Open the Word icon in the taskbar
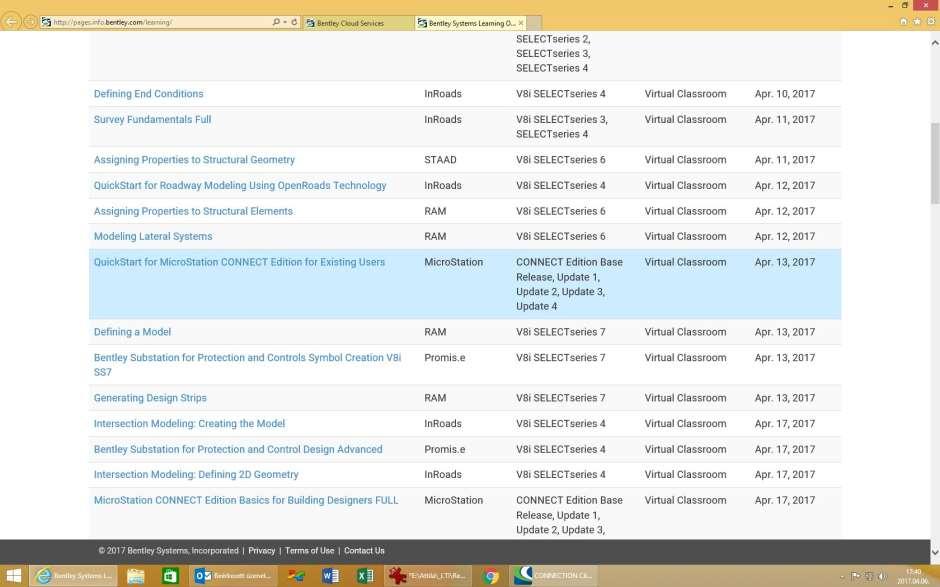Viewport: 940px width, 587px height. (330, 576)
